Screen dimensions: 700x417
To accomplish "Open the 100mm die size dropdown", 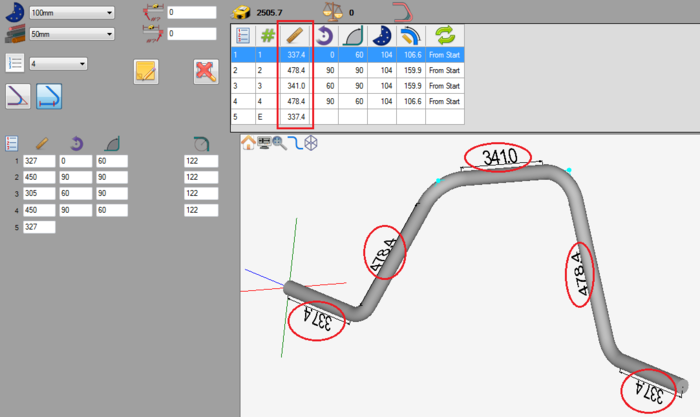I will tap(72, 13).
